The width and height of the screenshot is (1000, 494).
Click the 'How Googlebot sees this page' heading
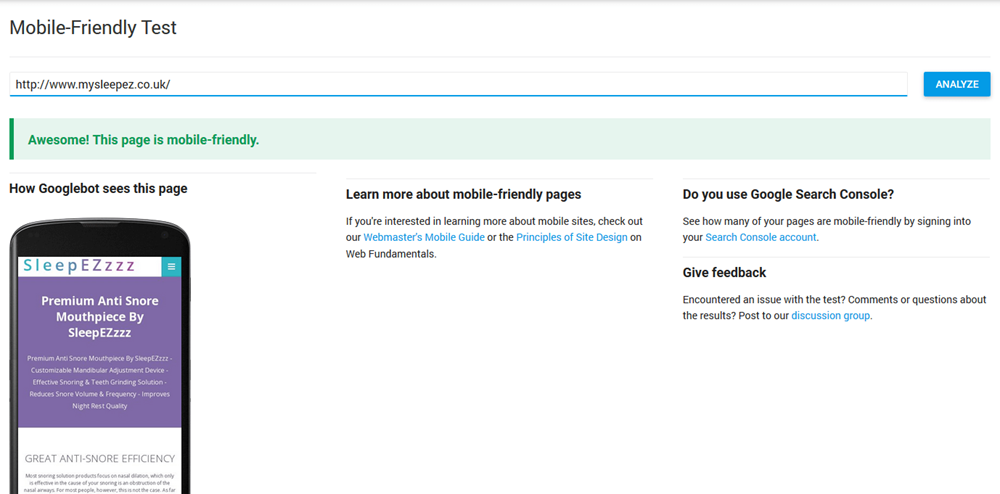tap(98, 189)
